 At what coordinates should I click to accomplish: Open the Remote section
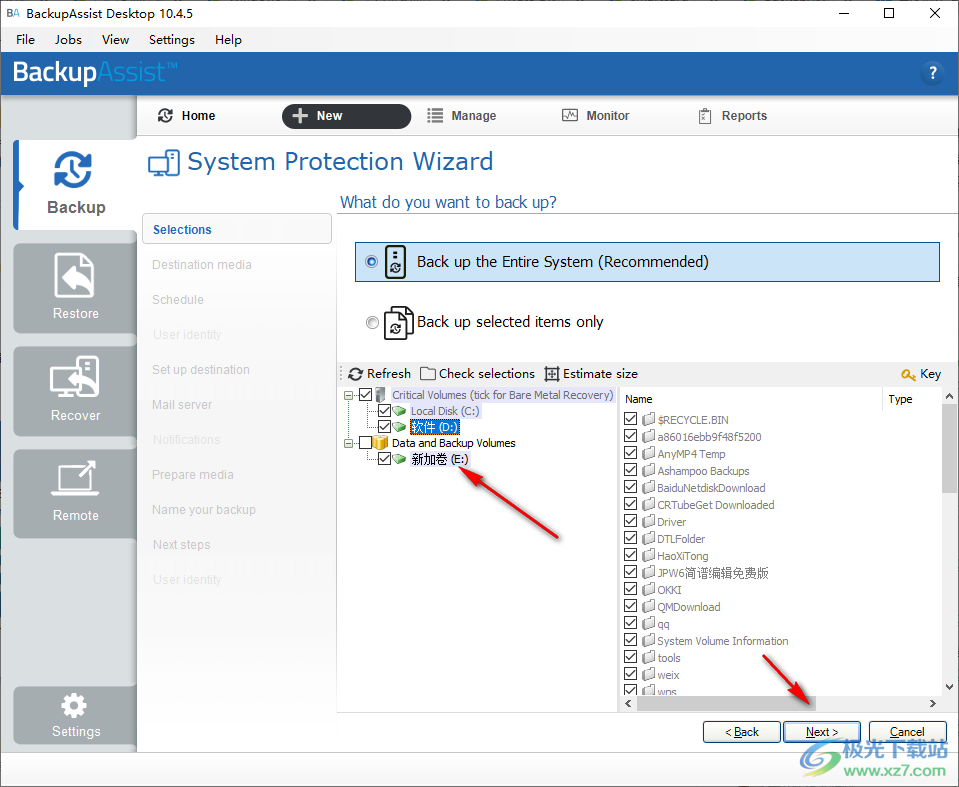click(x=75, y=493)
